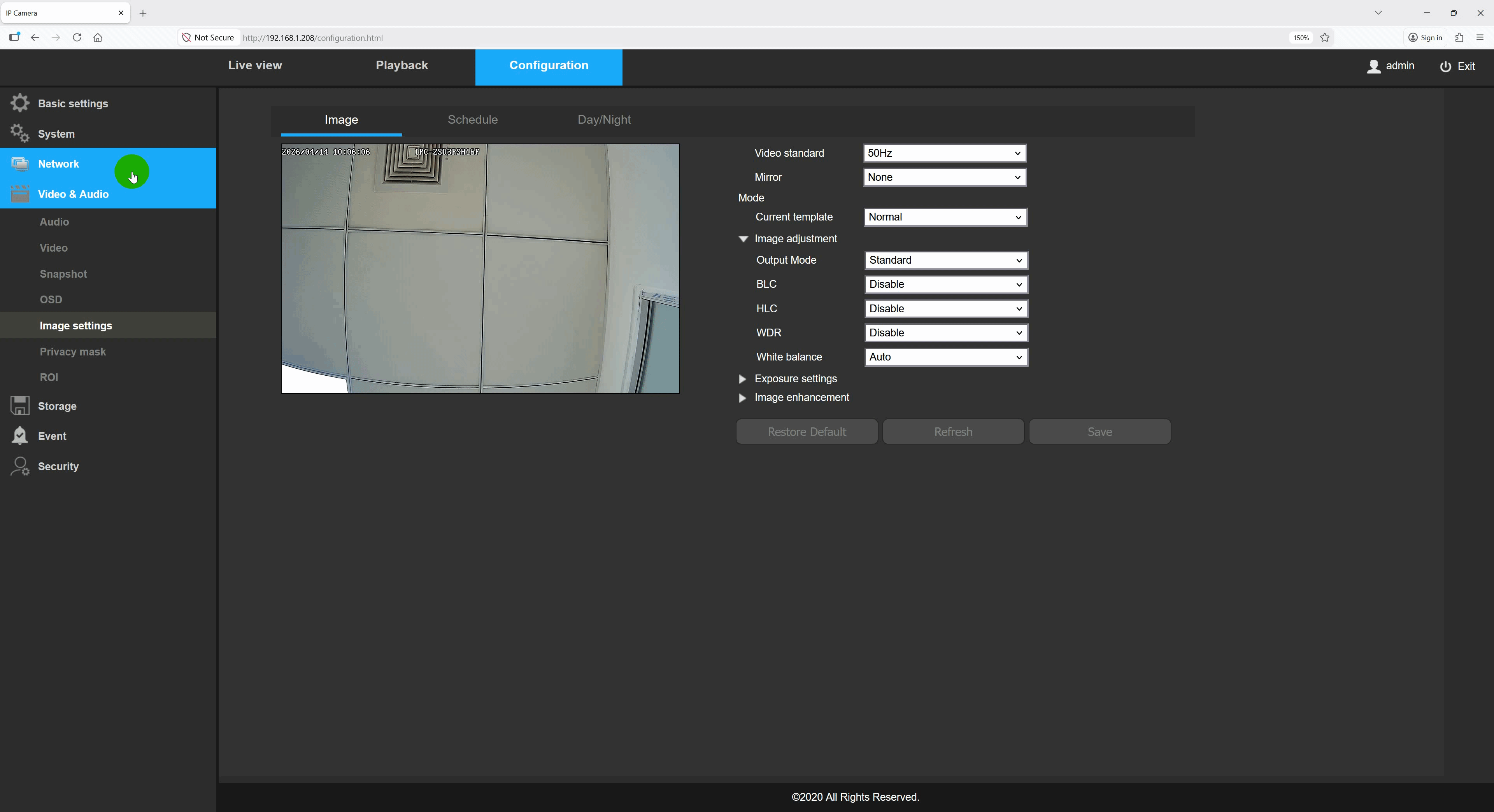The image size is (1494, 812).
Task: Click the Event bell icon
Action: pyautogui.click(x=20, y=436)
